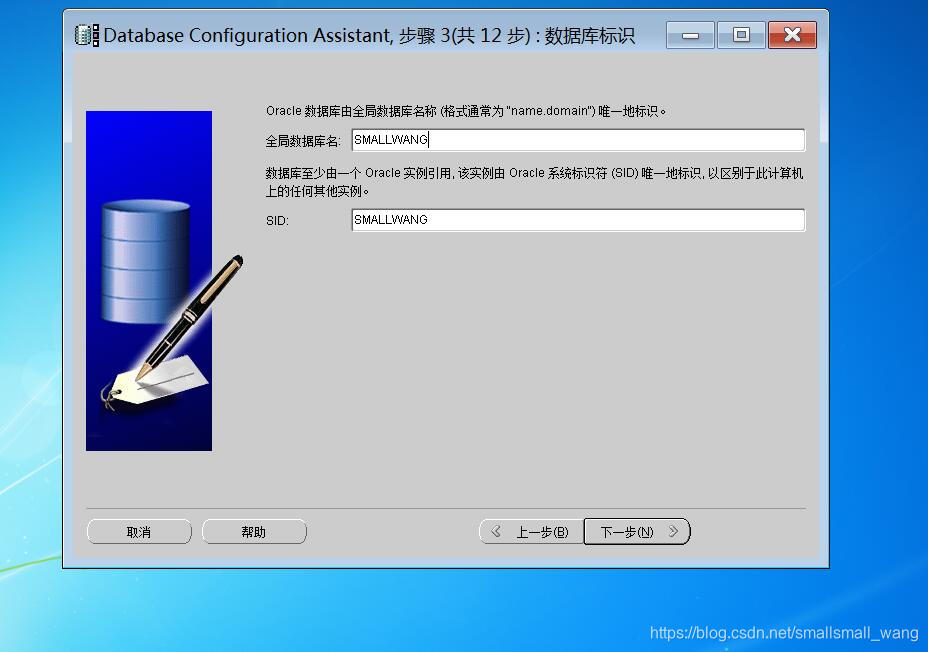Screen dimensions: 928x652
Task: Click the text mentioning "name.domain" format
Action: point(466,111)
